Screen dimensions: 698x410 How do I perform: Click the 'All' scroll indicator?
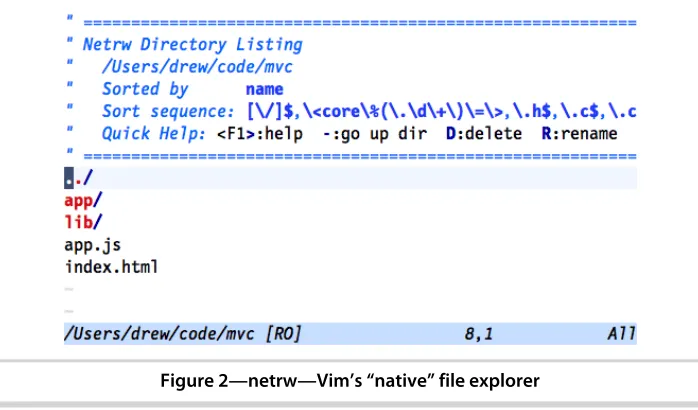coord(622,334)
